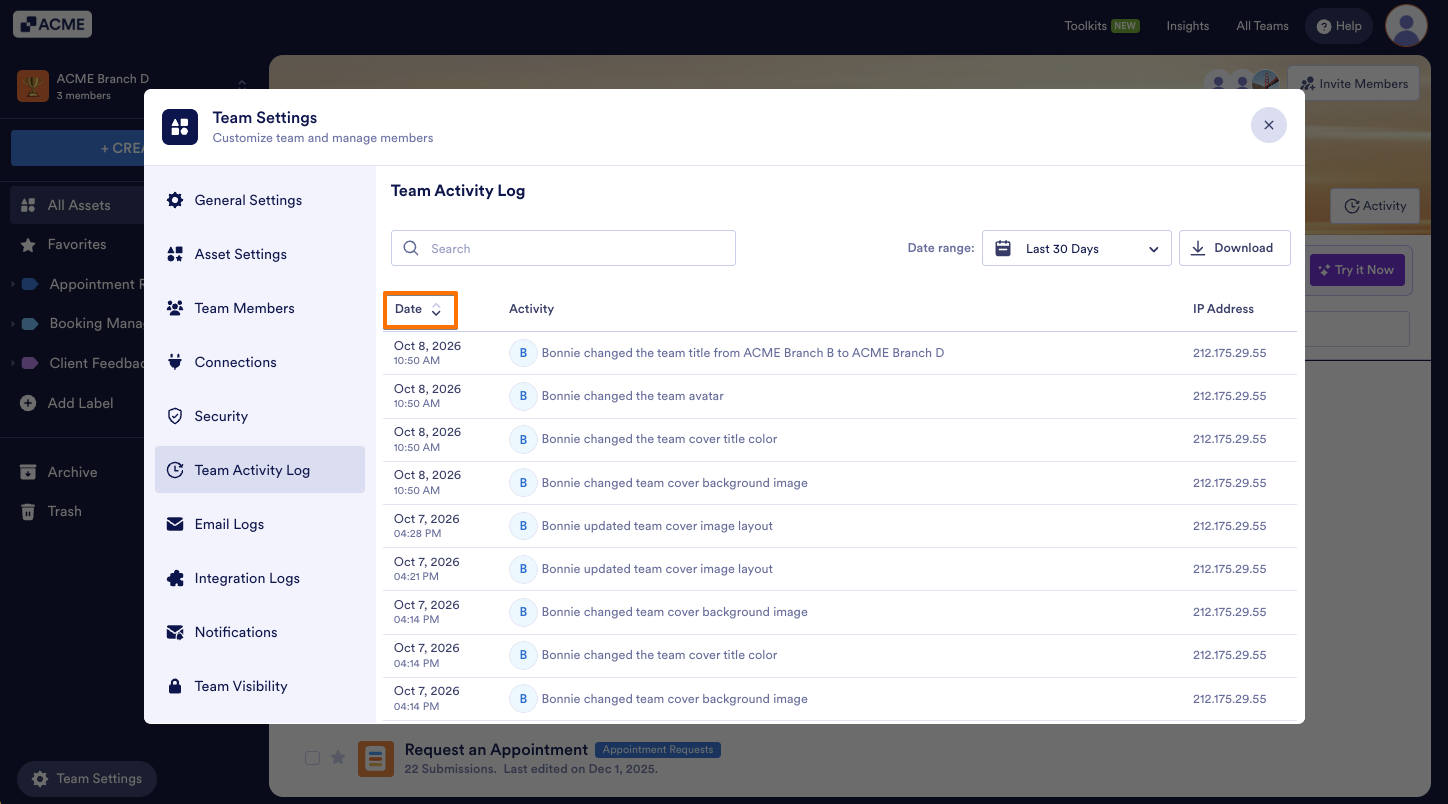Click the calendar icon in date range
The width and height of the screenshot is (1448, 804).
[x=1003, y=248]
